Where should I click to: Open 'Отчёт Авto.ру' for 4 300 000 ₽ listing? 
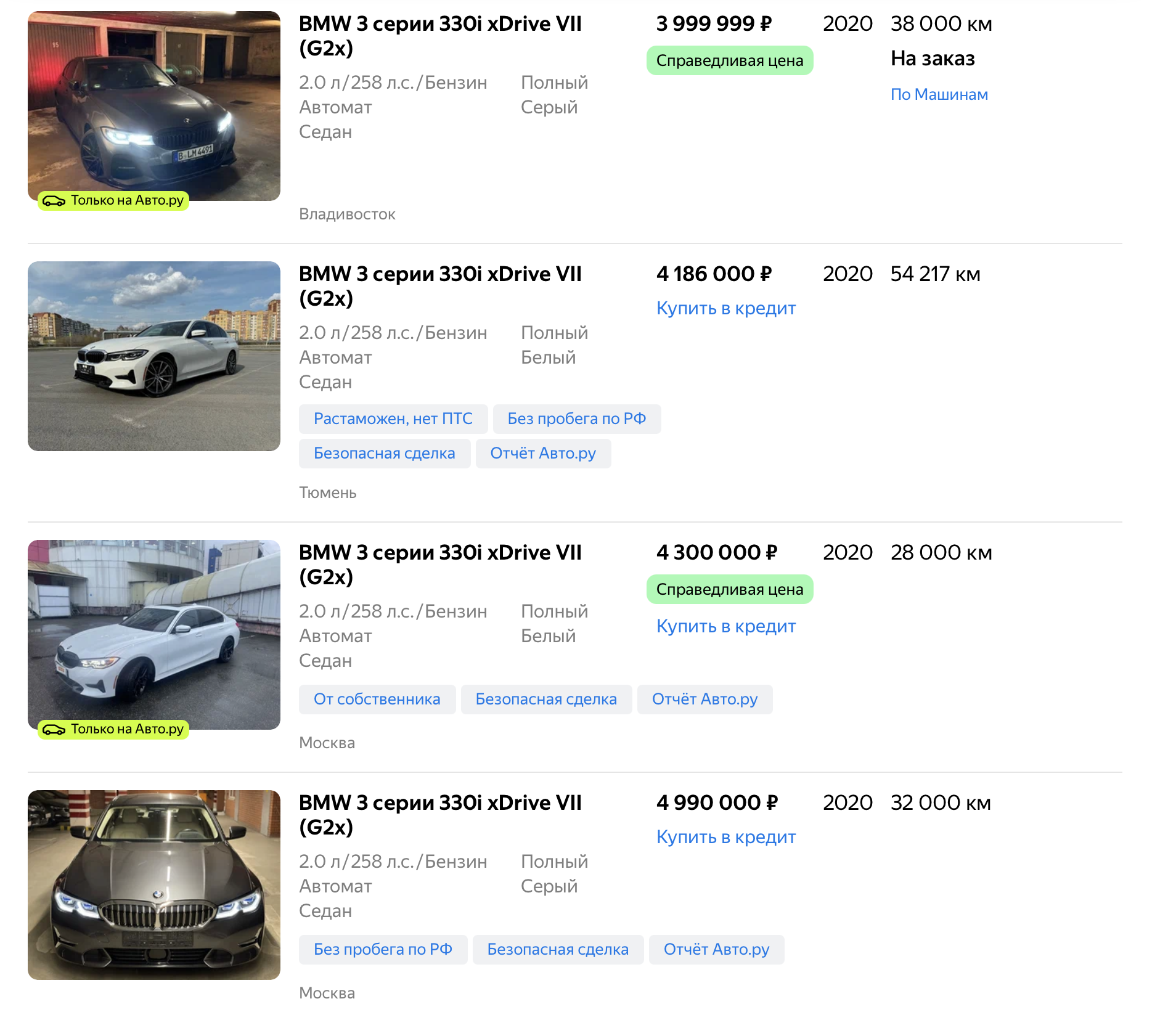[x=704, y=700]
